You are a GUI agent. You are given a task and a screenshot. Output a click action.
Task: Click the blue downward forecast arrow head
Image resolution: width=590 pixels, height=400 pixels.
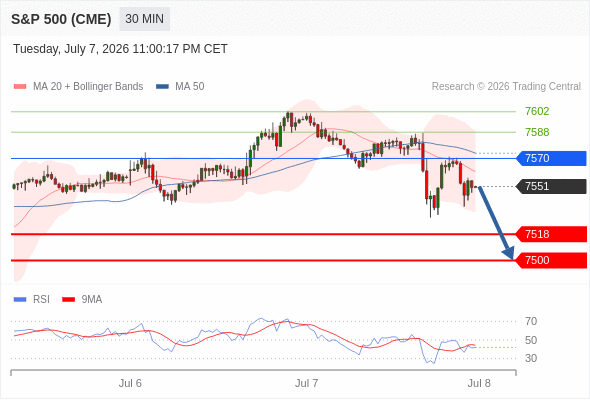(509, 253)
